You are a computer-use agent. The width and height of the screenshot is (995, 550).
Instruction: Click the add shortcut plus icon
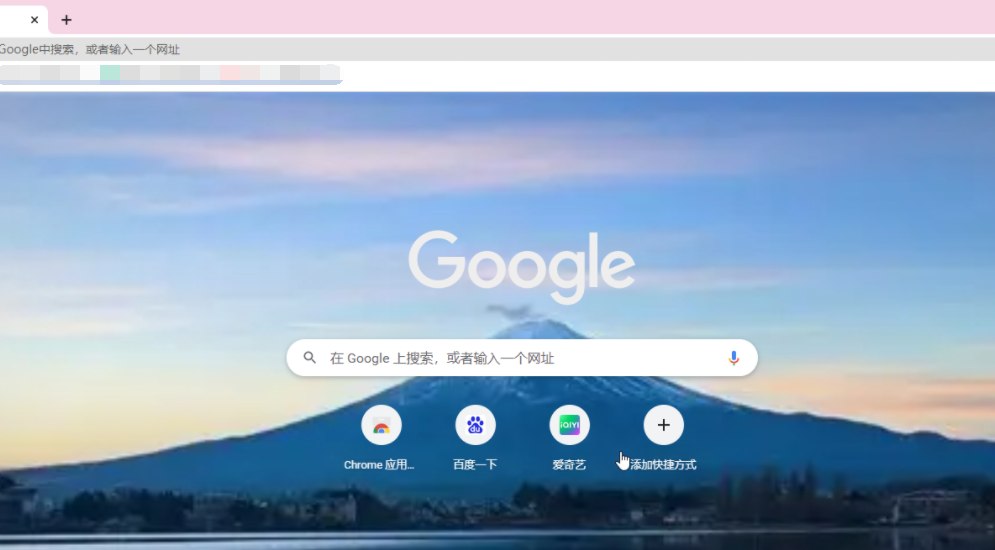click(x=663, y=425)
